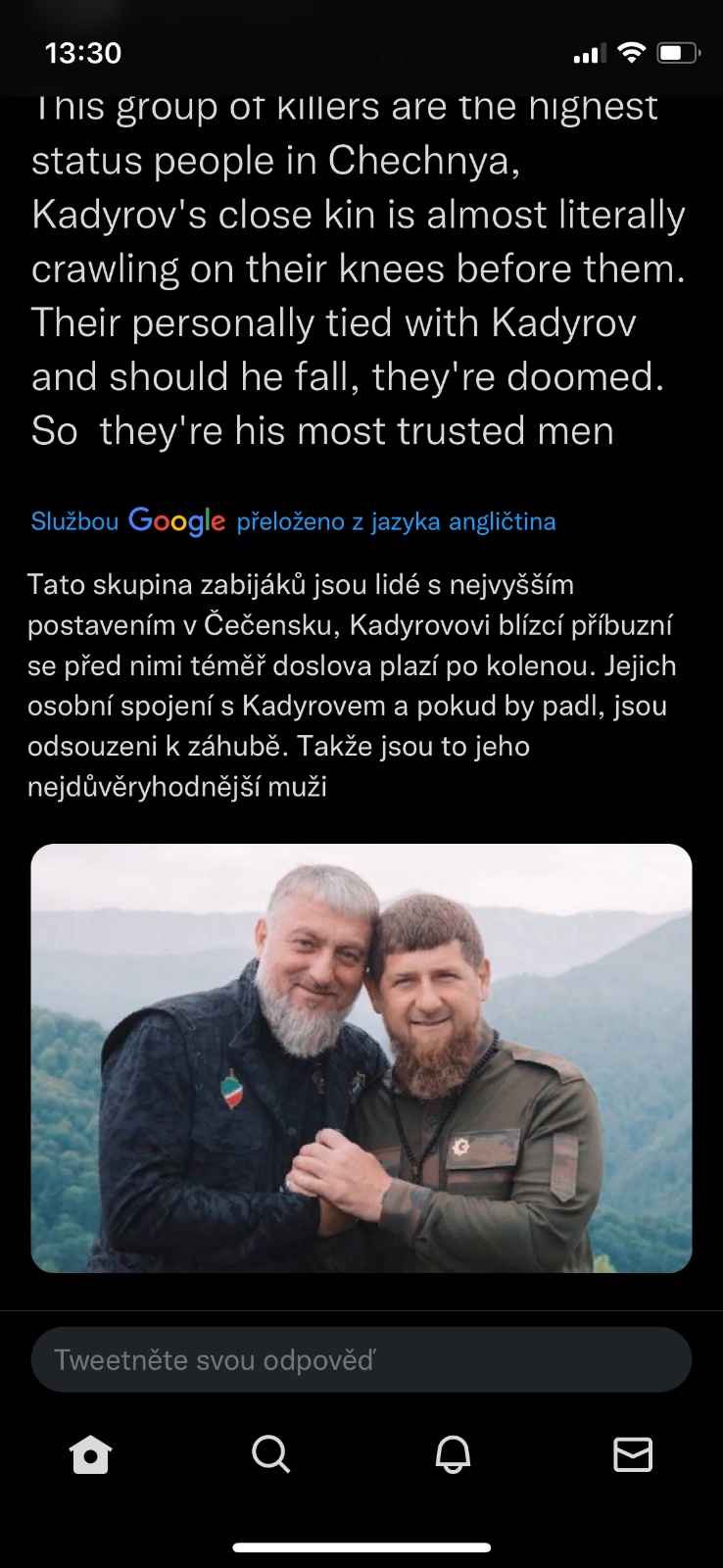Open the Notifications bell tab
Screen dimensions: 723x1568
[x=453, y=1454]
